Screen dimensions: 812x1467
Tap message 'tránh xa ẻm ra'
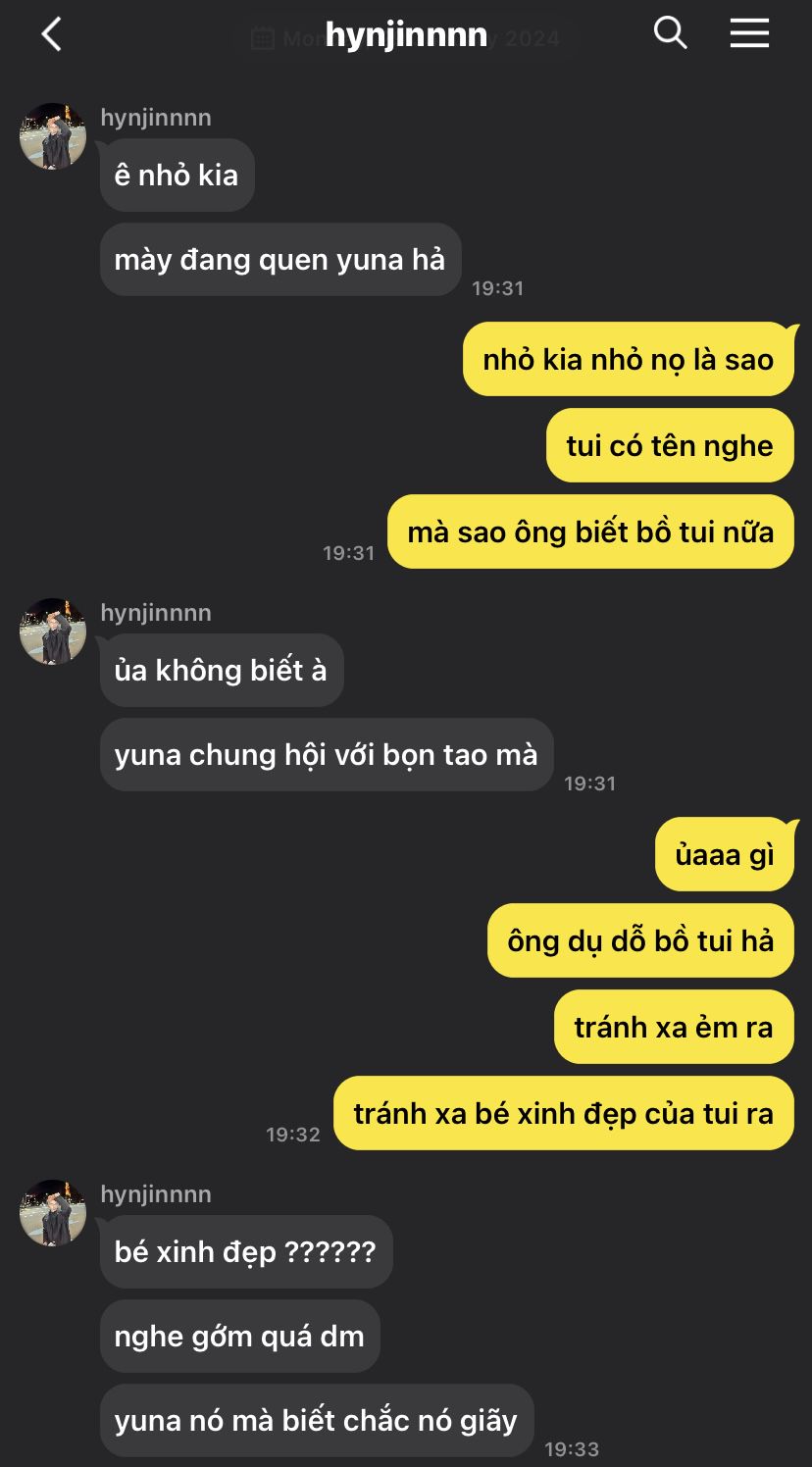click(674, 1028)
